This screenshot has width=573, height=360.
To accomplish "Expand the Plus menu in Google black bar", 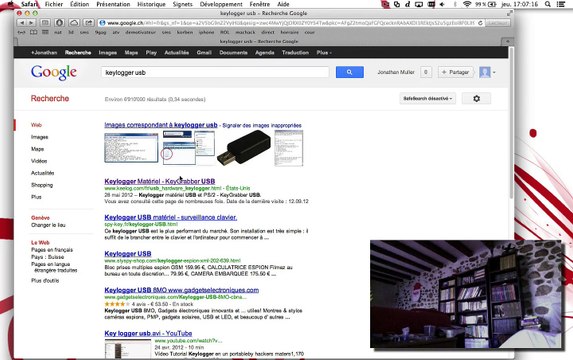I will 324,53.
